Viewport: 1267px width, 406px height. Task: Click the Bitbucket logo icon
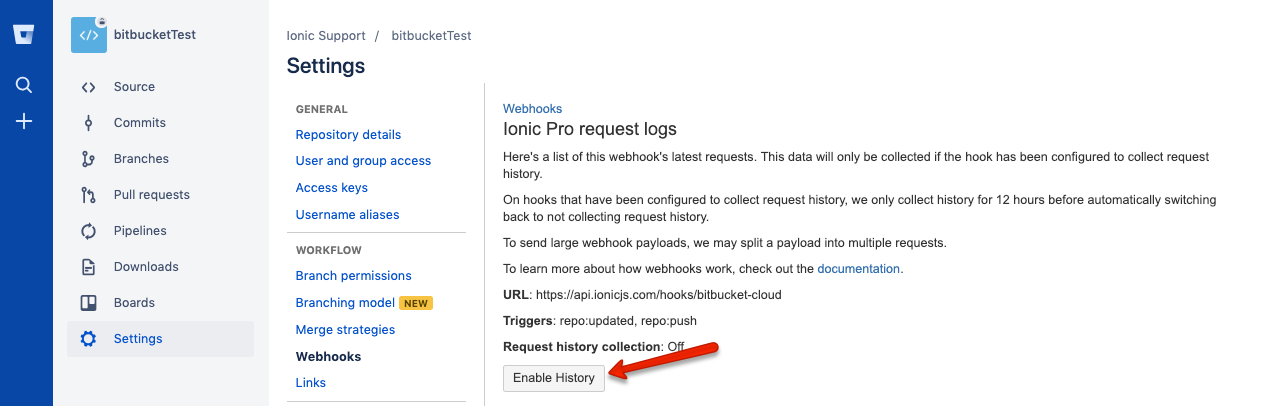pyautogui.click(x=25, y=35)
